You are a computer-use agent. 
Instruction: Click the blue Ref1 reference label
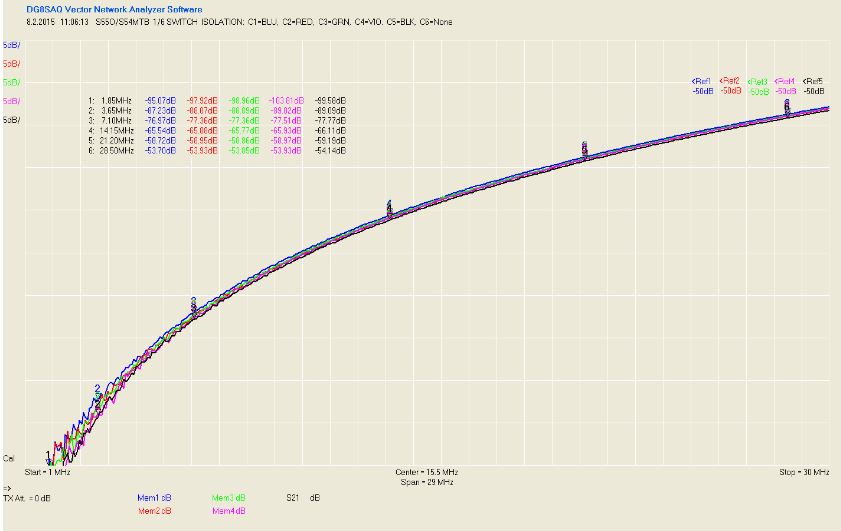(x=702, y=82)
